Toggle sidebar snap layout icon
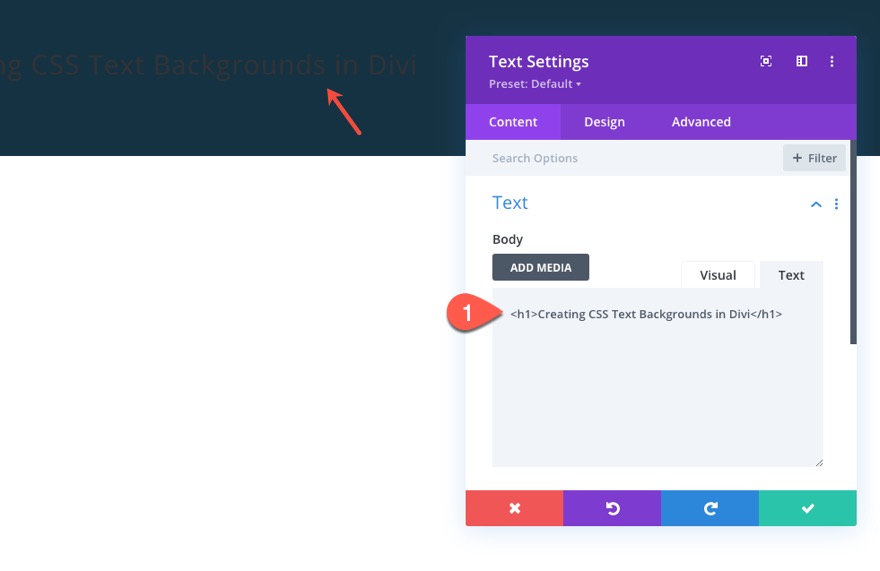This screenshot has width=880, height=571. (x=801, y=61)
